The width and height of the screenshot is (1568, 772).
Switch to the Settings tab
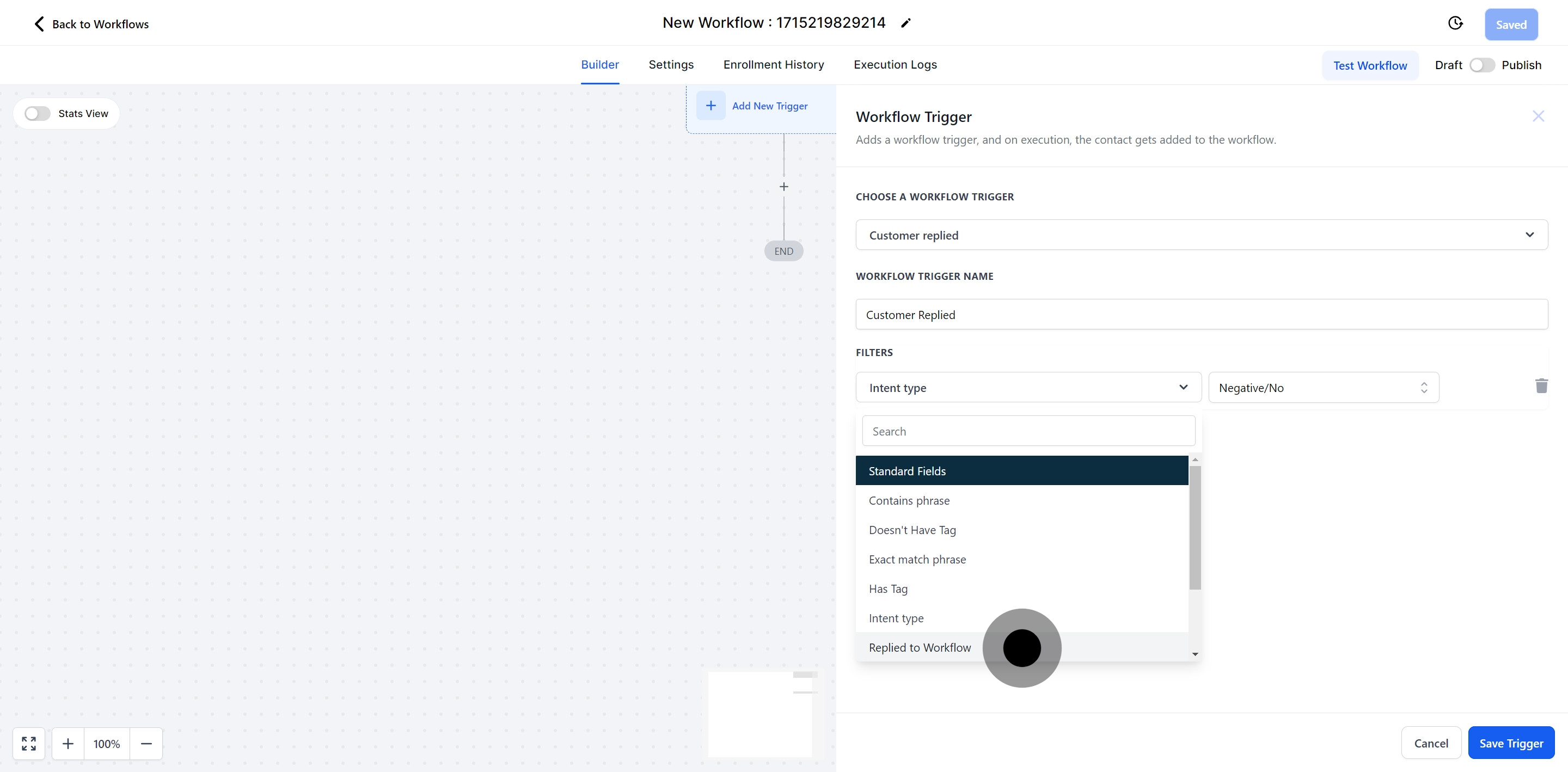tap(671, 65)
